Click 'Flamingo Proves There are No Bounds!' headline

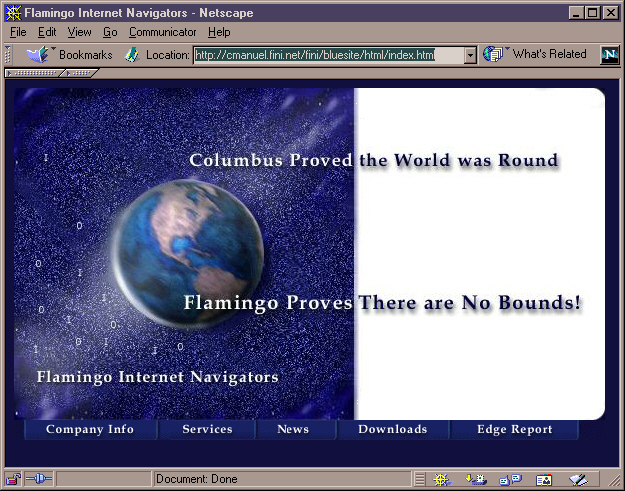pos(382,302)
